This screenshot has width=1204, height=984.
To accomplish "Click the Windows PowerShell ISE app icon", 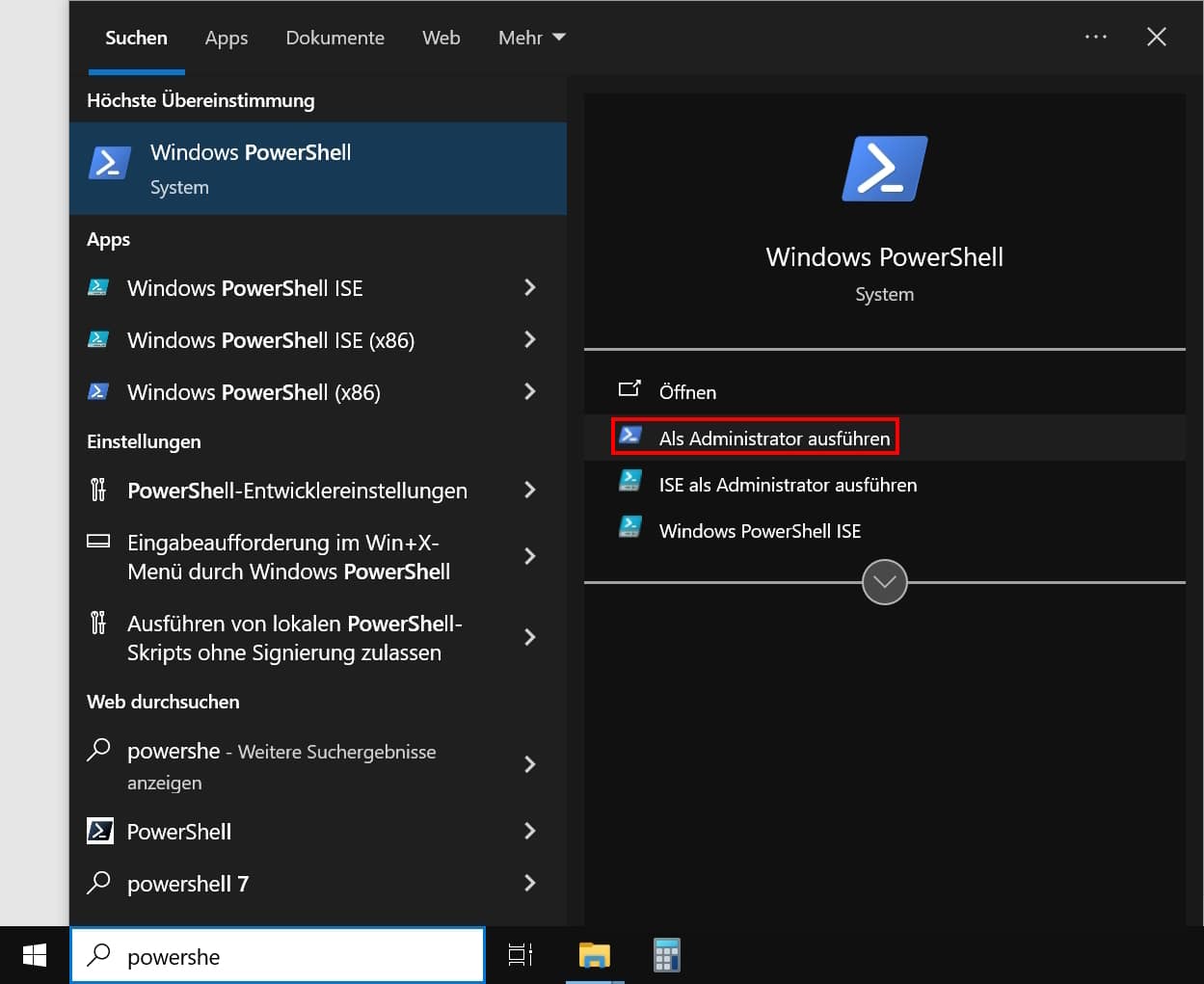I will [x=98, y=287].
